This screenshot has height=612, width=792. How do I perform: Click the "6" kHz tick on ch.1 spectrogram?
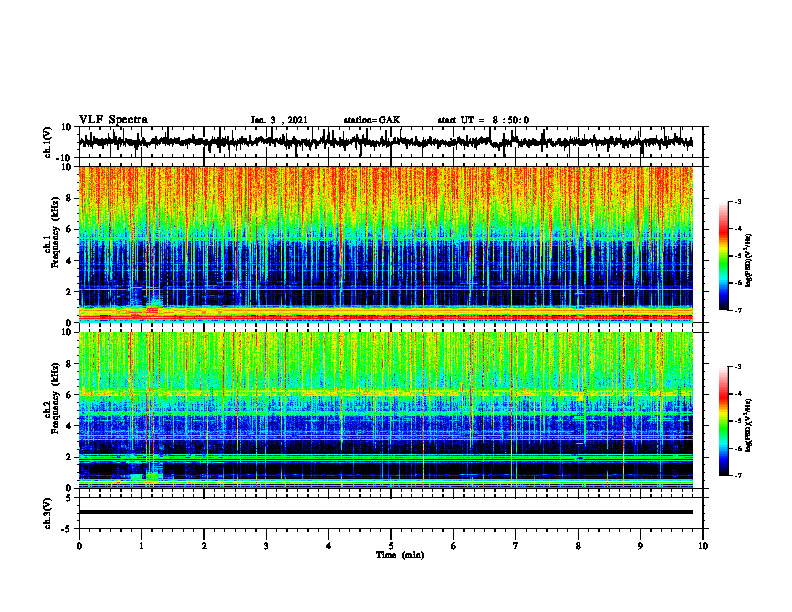69,229
